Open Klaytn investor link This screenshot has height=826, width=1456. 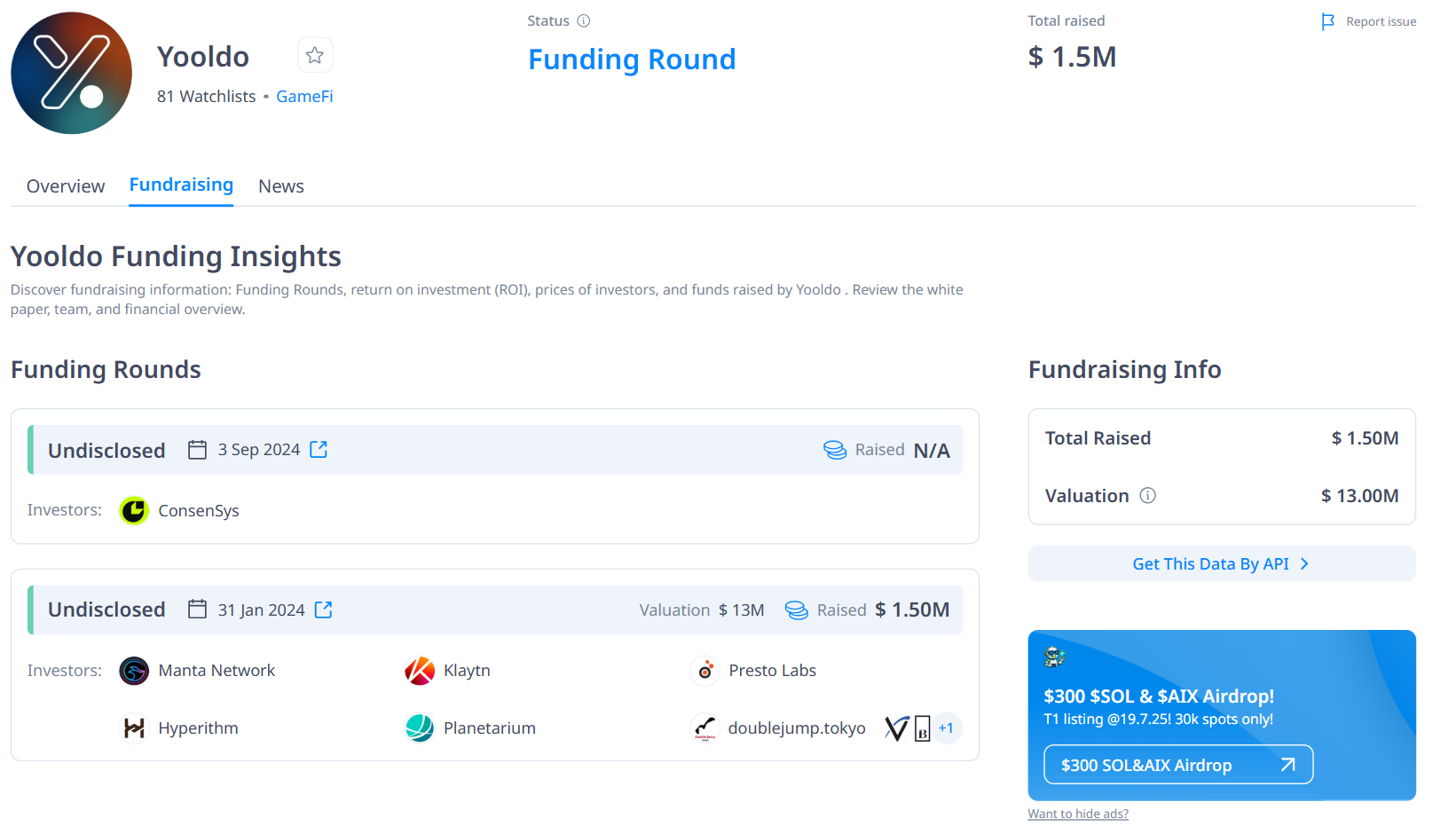pos(467,671)
